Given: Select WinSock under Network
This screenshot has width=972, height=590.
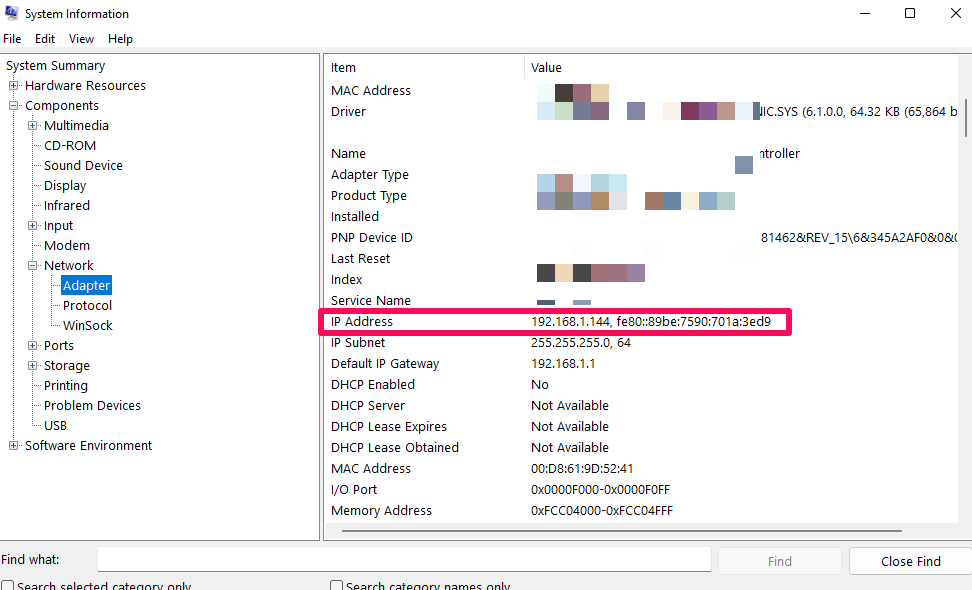Looking at the screenshot, I should (x=88, y=325).
